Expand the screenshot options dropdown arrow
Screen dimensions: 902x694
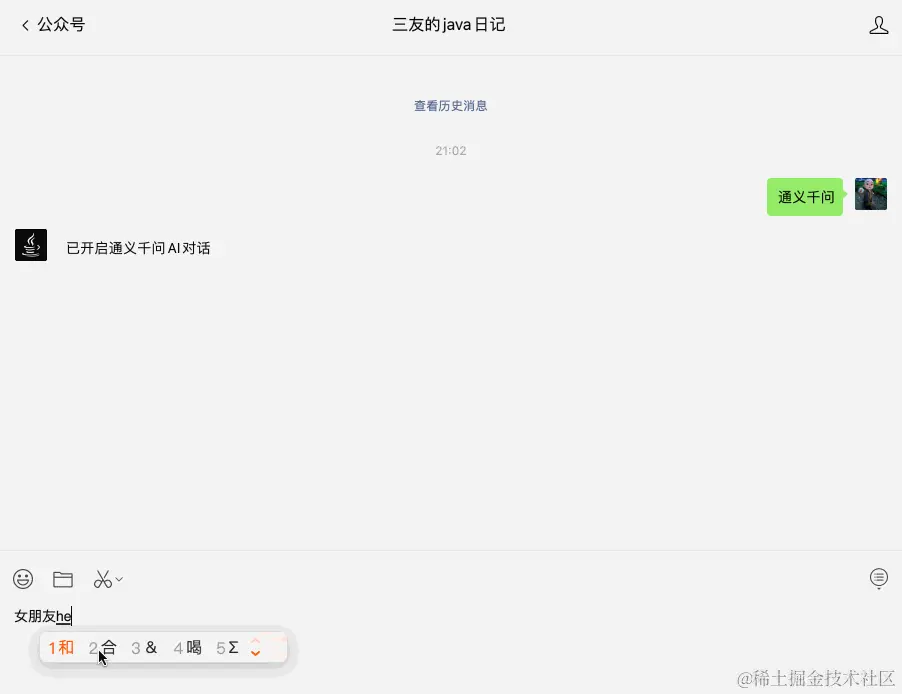coord(119,579)
